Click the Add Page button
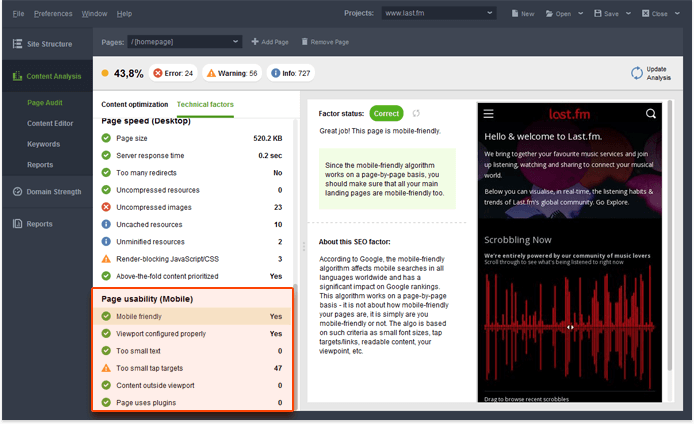This screenshot has width=694, height=424. 269,42
